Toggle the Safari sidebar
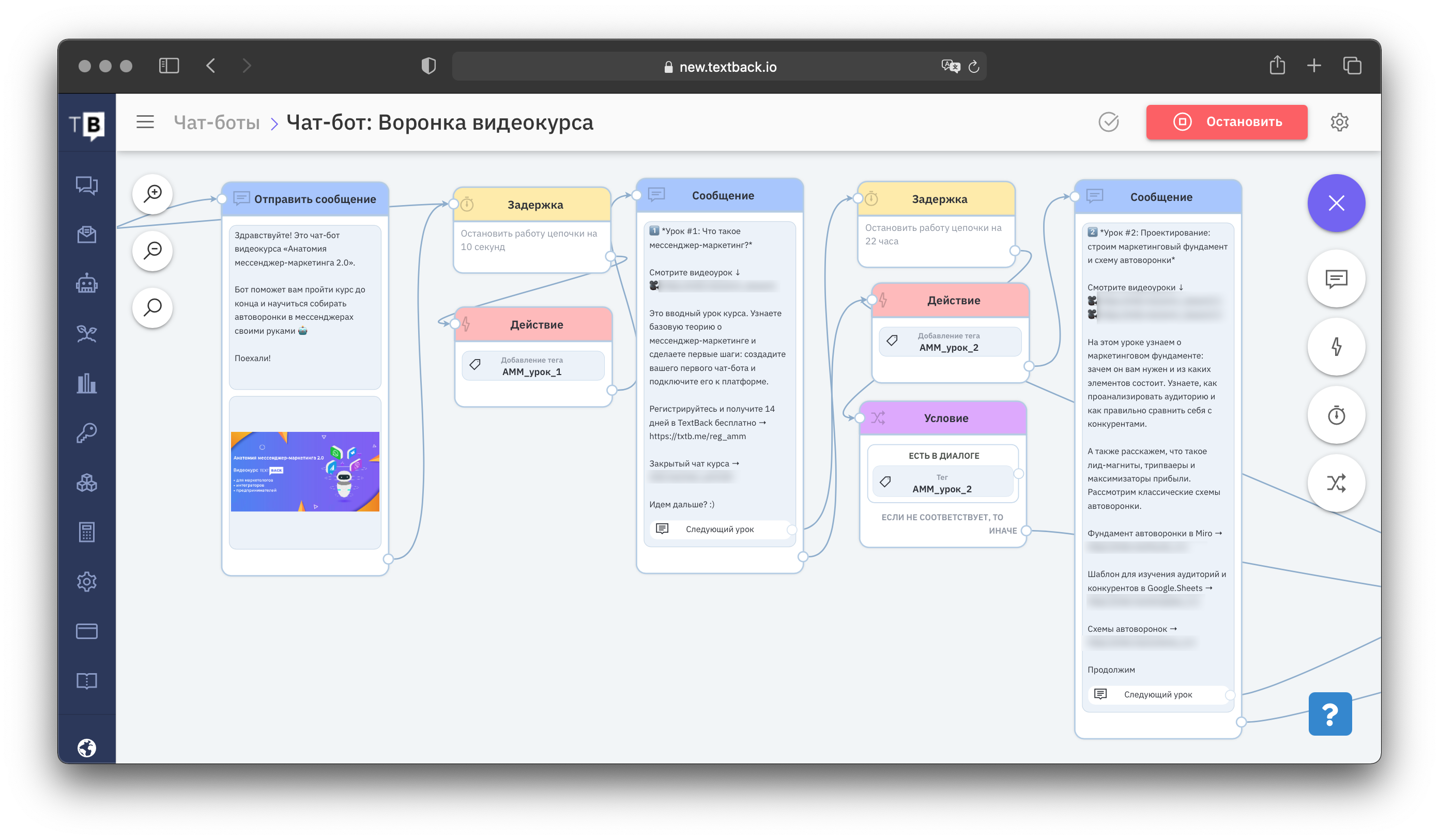1439x840 pixels. (x=169, y=66)
